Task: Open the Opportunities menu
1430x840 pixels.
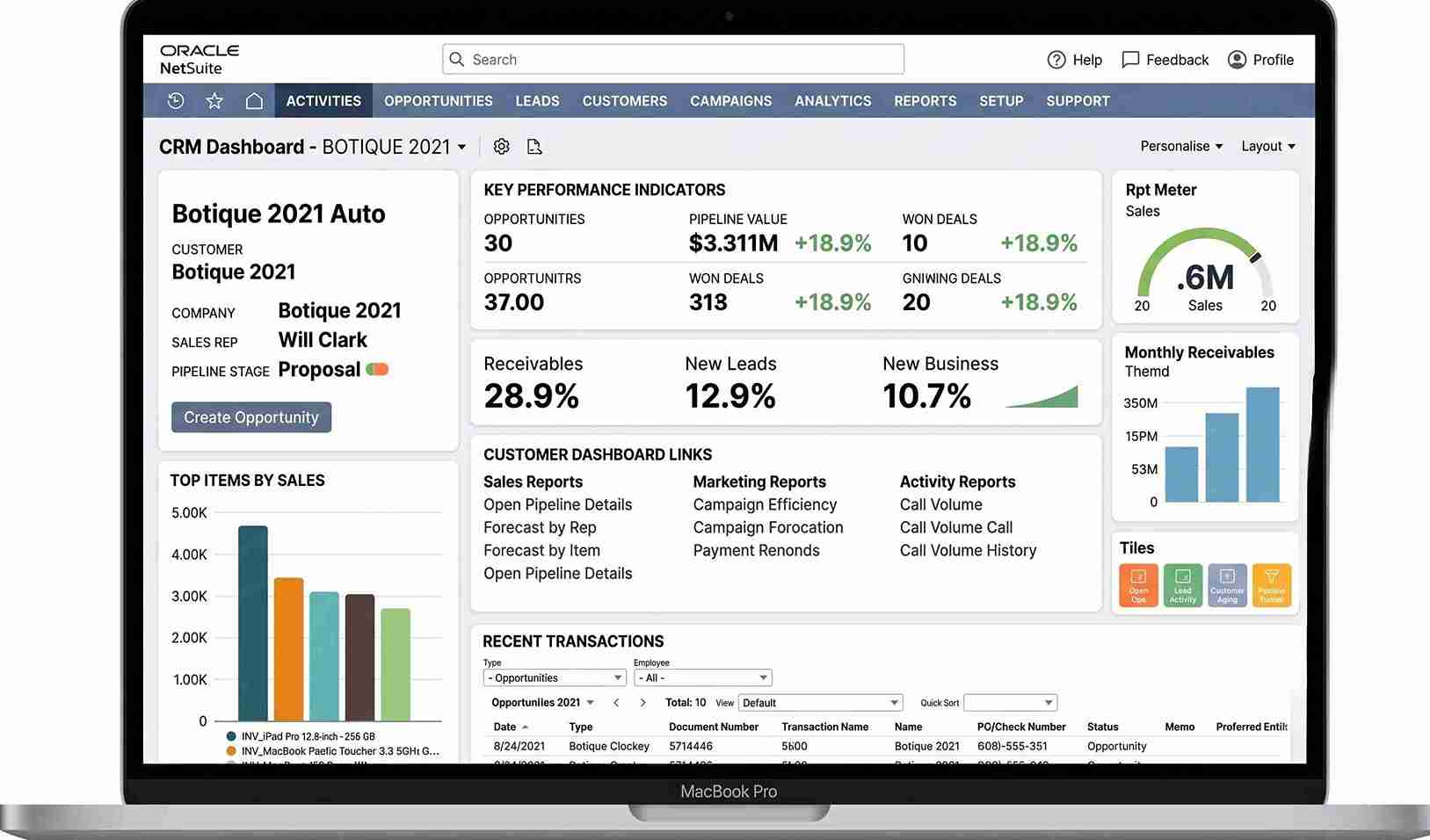Action: 439,101
